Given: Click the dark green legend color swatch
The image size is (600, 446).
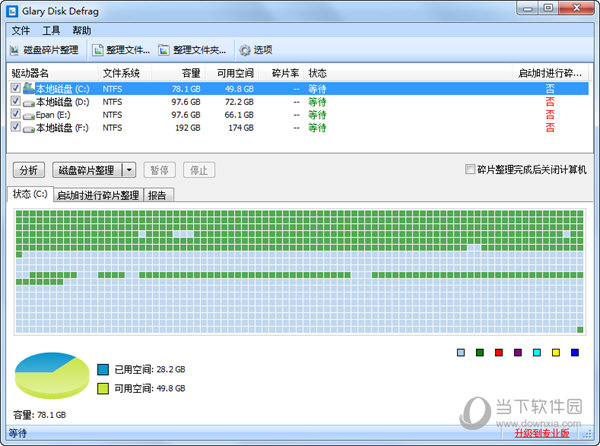Looking at the screenshot, I should 480,352.
